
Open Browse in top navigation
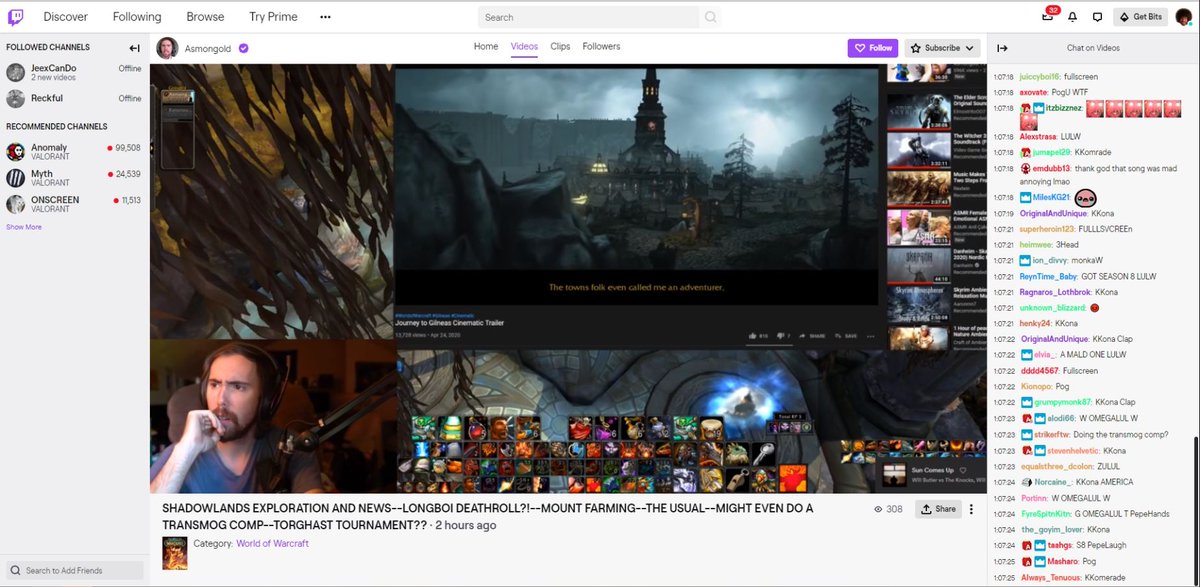coord(205,17)
